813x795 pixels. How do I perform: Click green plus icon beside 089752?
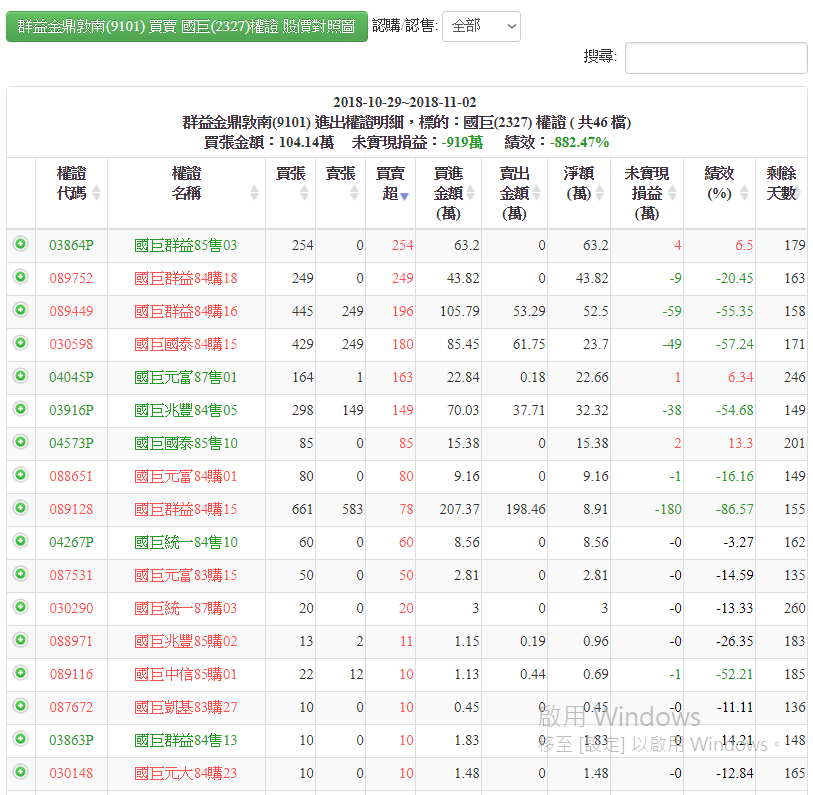(20, 278)
